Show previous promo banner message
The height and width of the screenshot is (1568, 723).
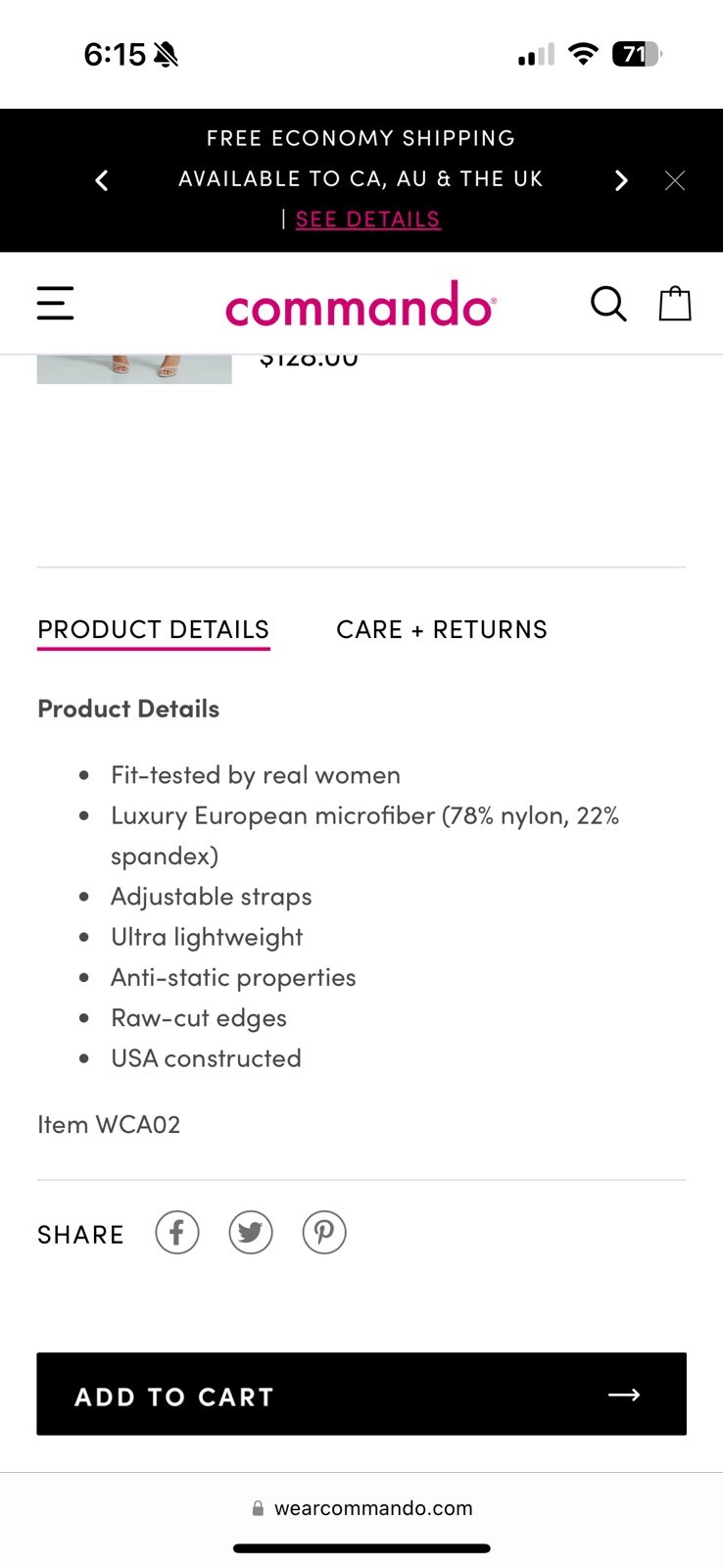point(102,180)
